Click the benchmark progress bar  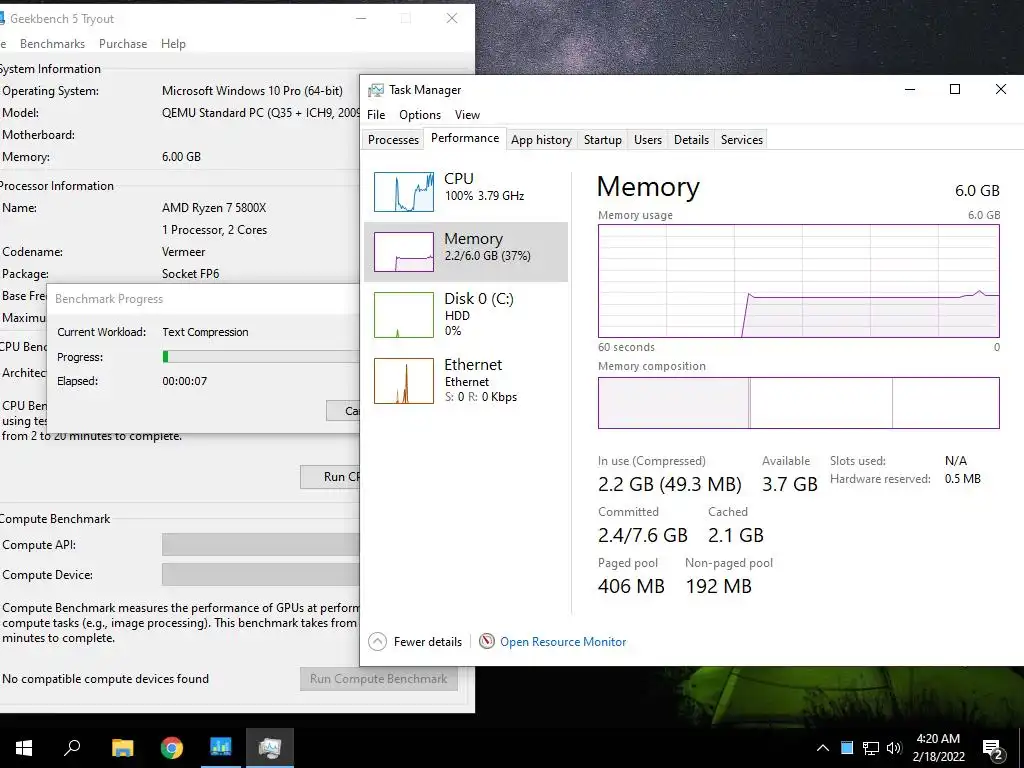tap(261, 357)
